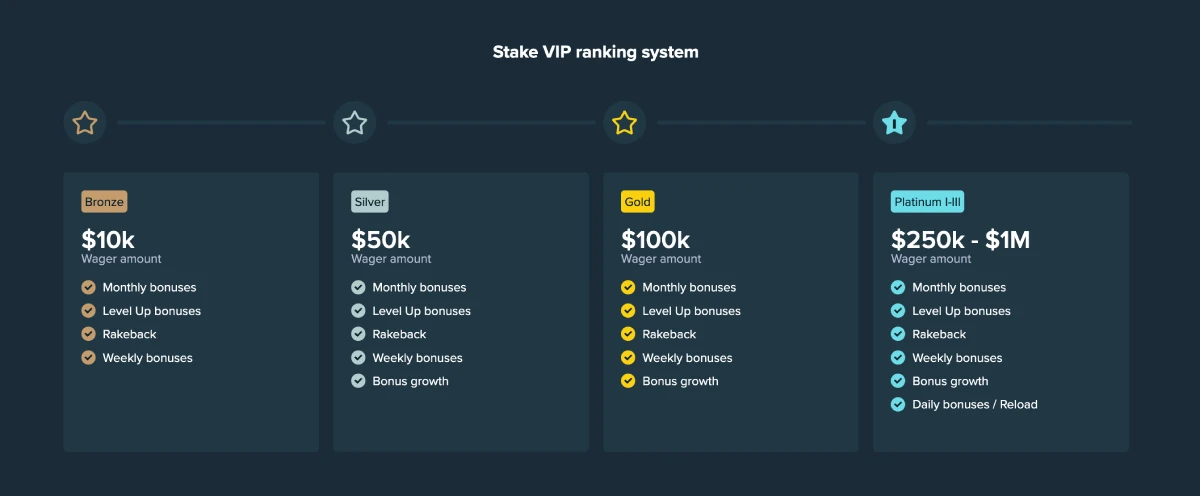Open the Platinum I-III tier badge

pos(927,202)
